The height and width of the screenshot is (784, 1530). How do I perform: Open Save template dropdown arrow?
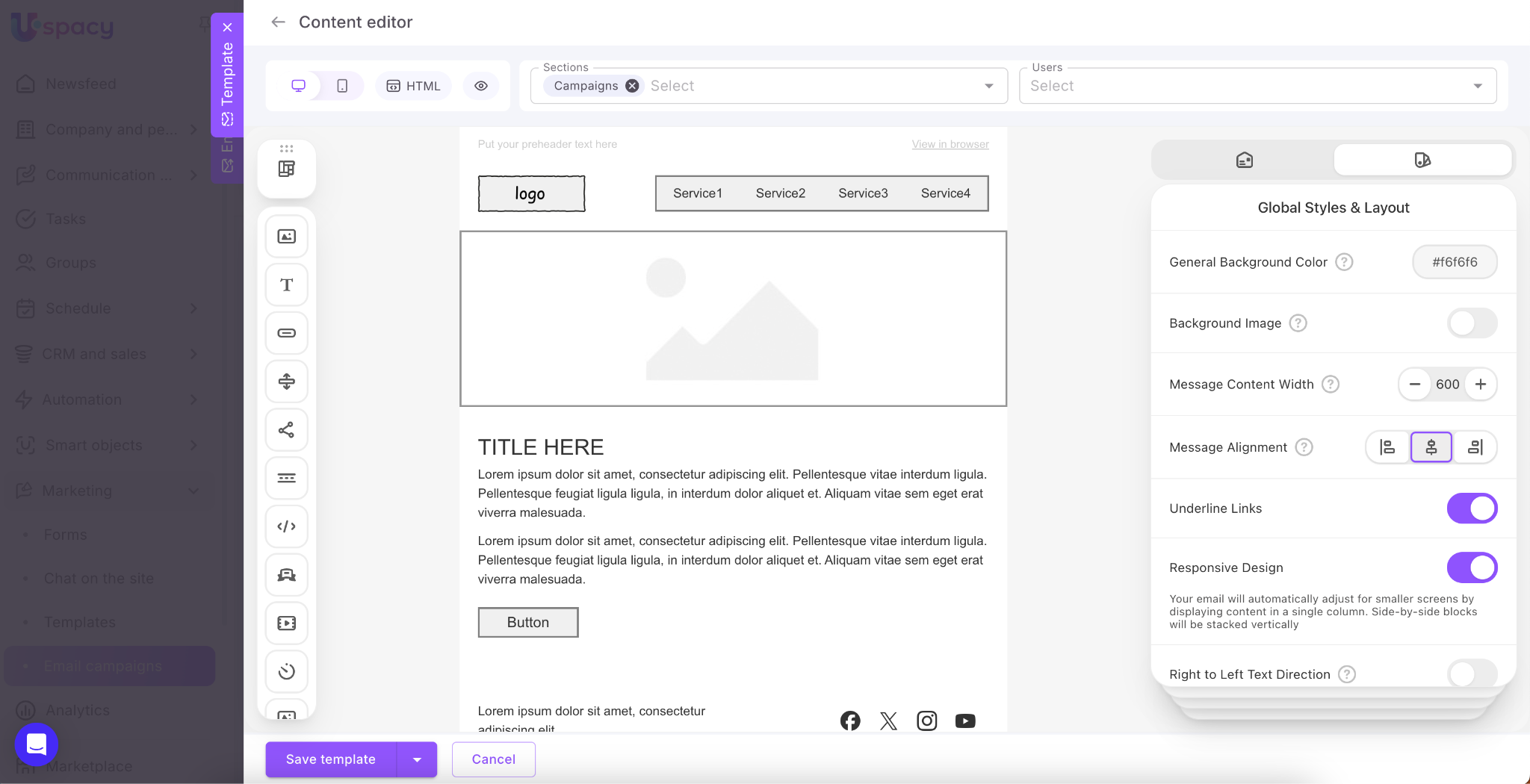pos(417,759)
